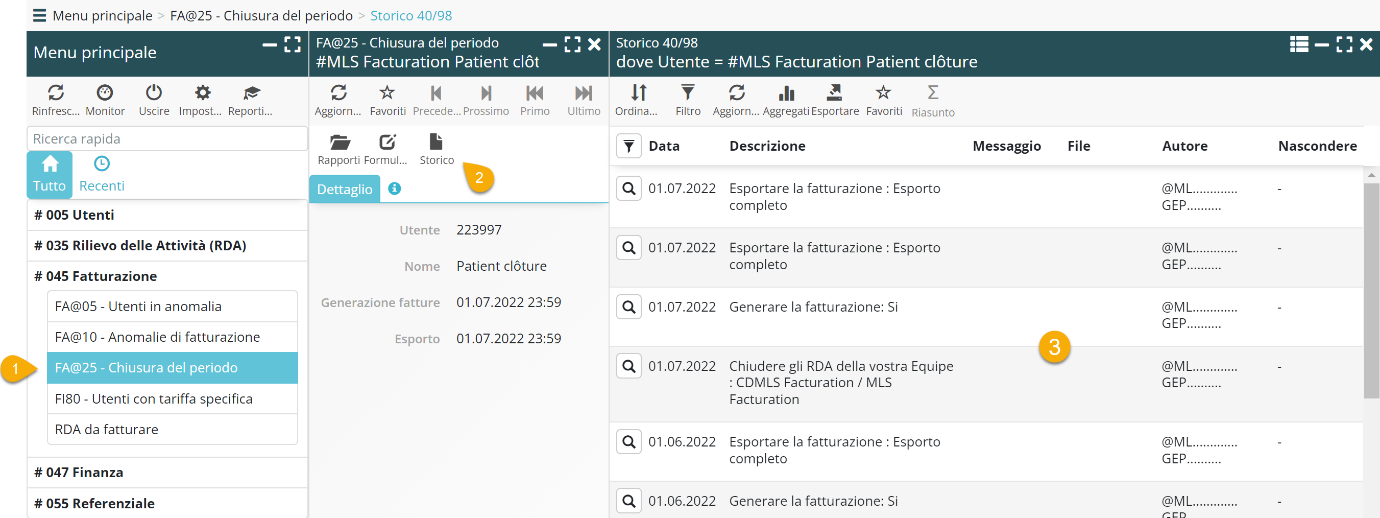Click the Storico list vertical scrollbar
The height and width of the screenshot is (518, 1380).
[x=1371, y=290]
